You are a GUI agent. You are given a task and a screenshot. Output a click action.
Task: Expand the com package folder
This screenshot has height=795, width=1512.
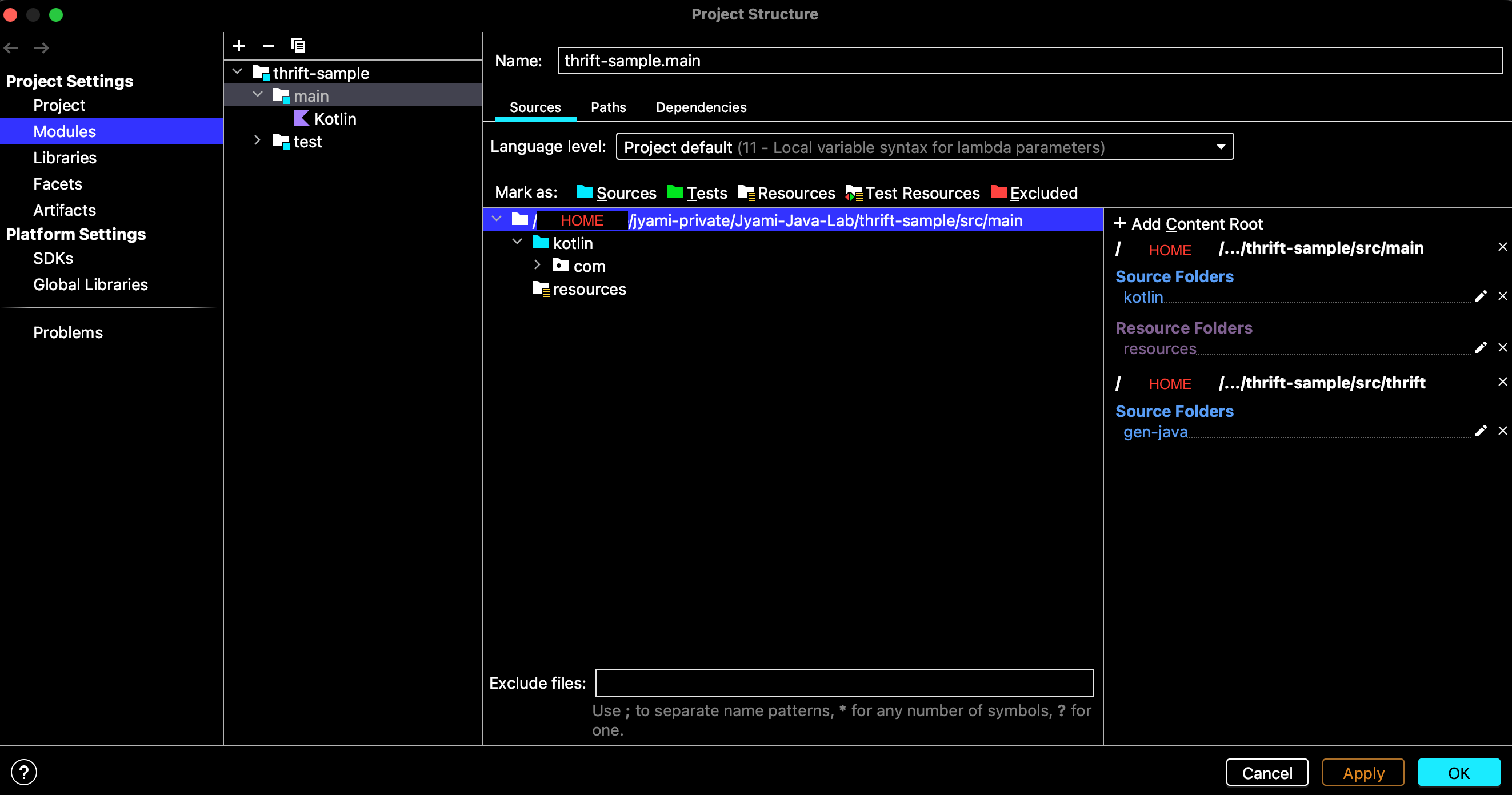pyautogui.click(x=537, y=265)
